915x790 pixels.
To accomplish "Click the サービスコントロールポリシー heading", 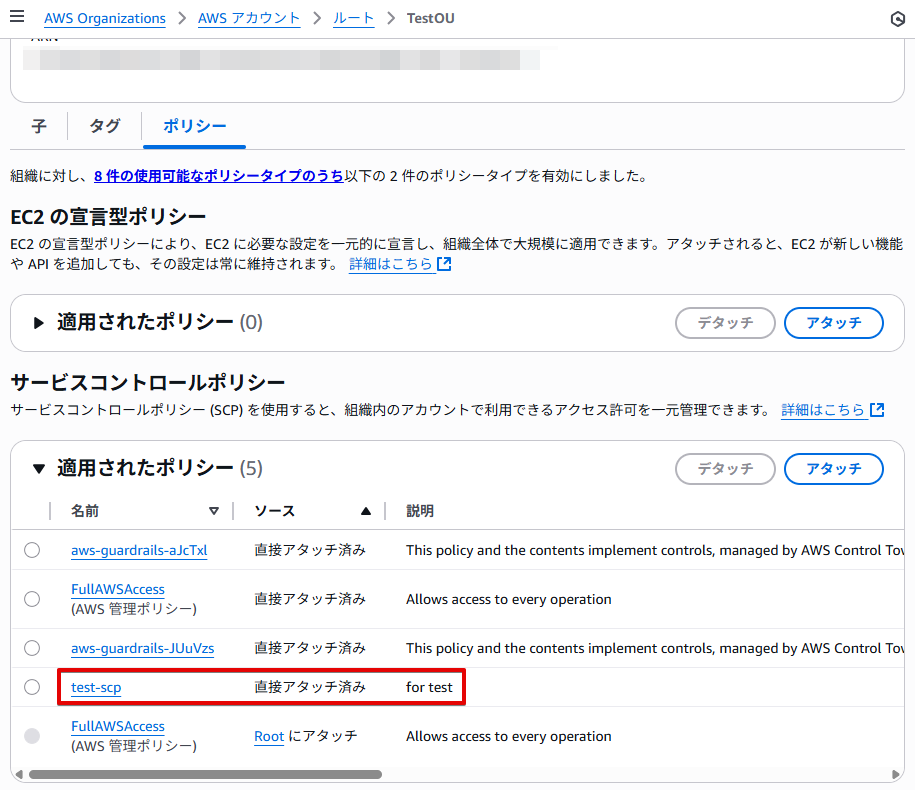I will click(148, 383).
